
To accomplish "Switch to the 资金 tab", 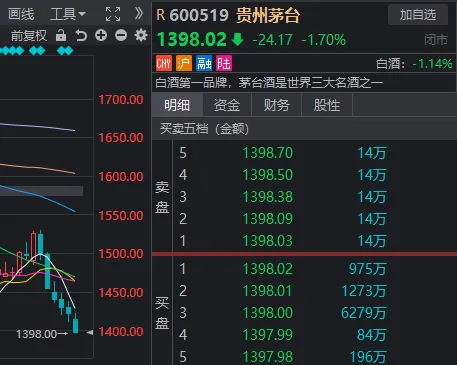I will 227,105.
